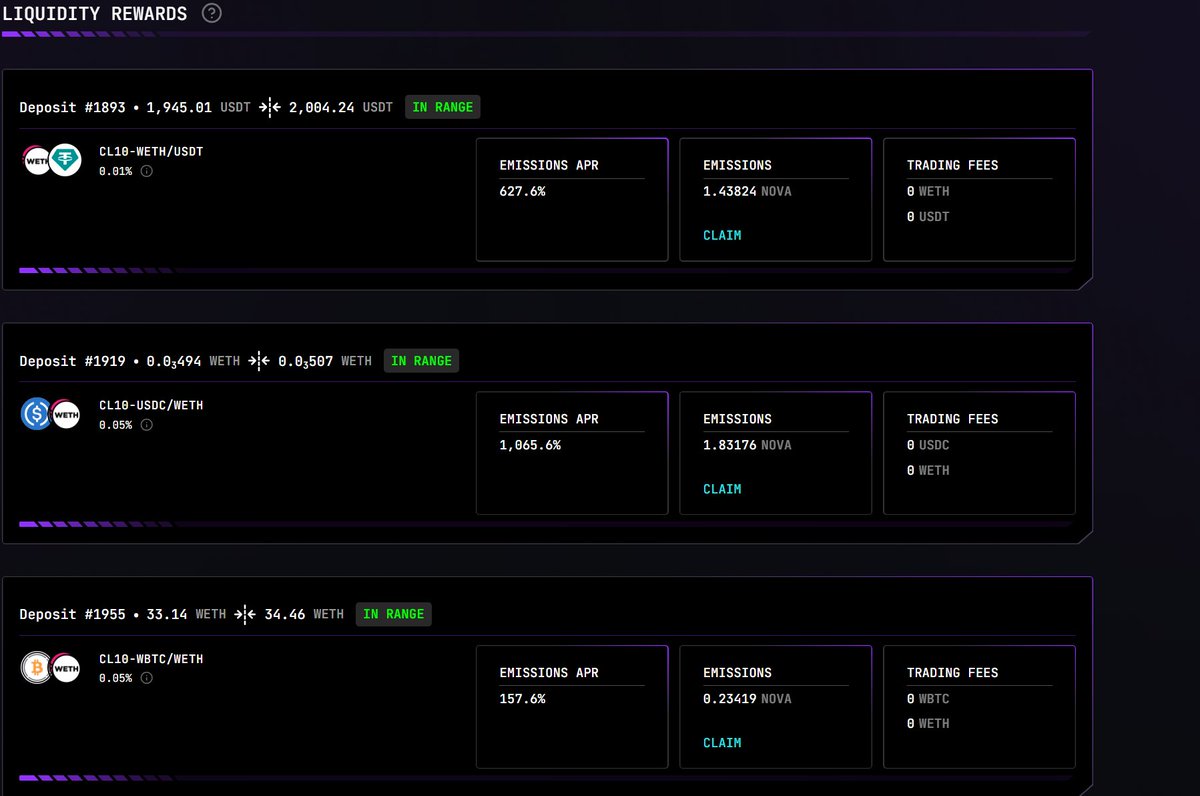Image resolution: width=1200 pixels, height=796 pixels.
Task: Click the WETH token logo in the CL10-WETH/USDT row
Action: tap(37, 160)
